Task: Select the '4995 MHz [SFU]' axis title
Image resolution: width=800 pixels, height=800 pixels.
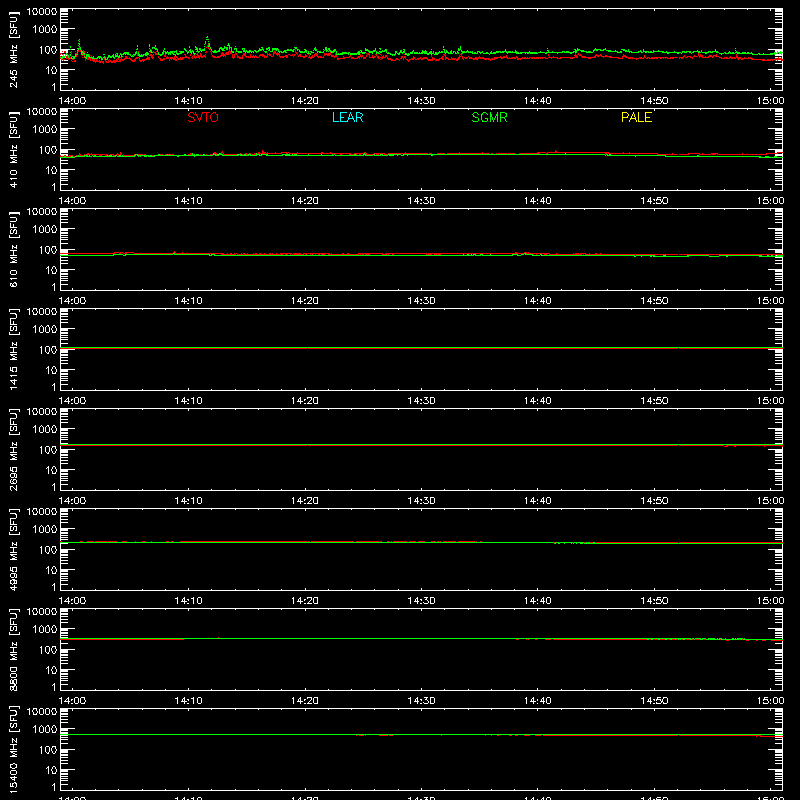Action: click(x=13, y=549)
